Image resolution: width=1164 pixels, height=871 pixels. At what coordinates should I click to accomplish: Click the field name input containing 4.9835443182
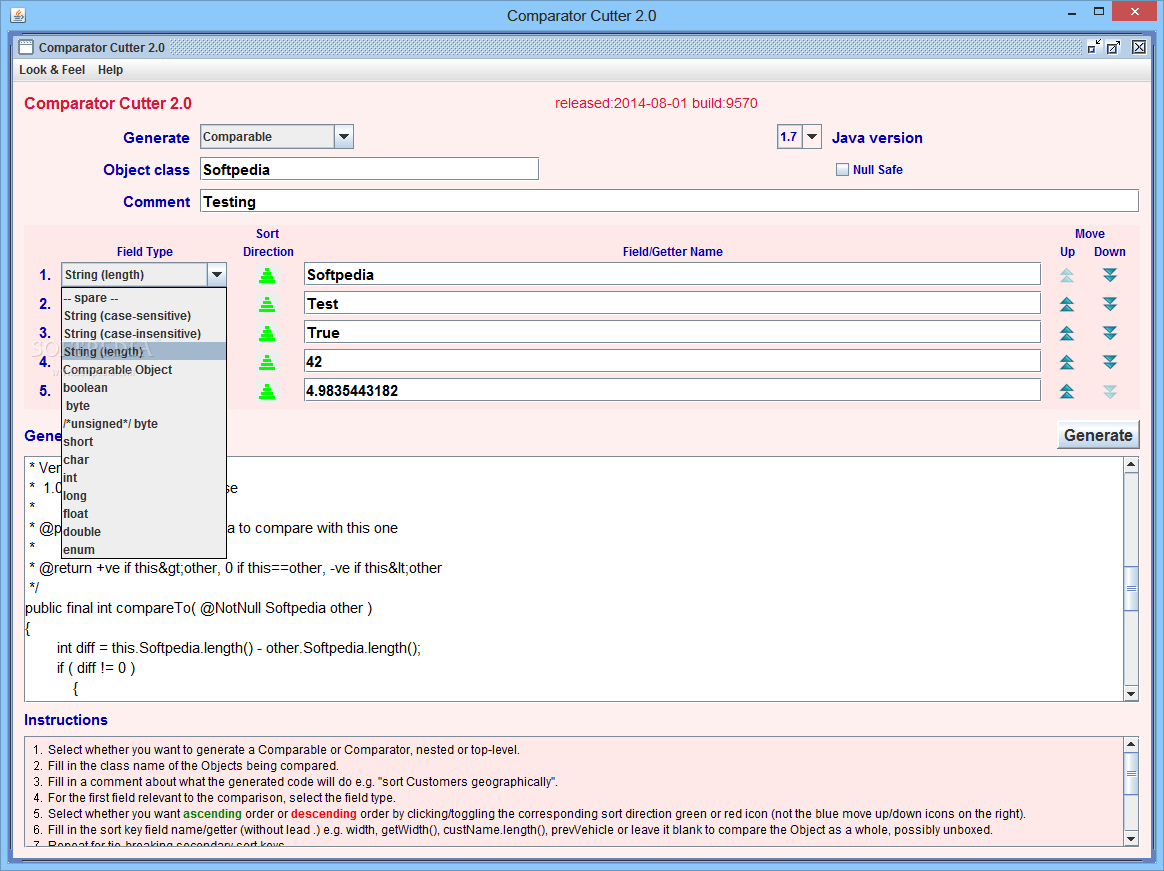[672, 391]
